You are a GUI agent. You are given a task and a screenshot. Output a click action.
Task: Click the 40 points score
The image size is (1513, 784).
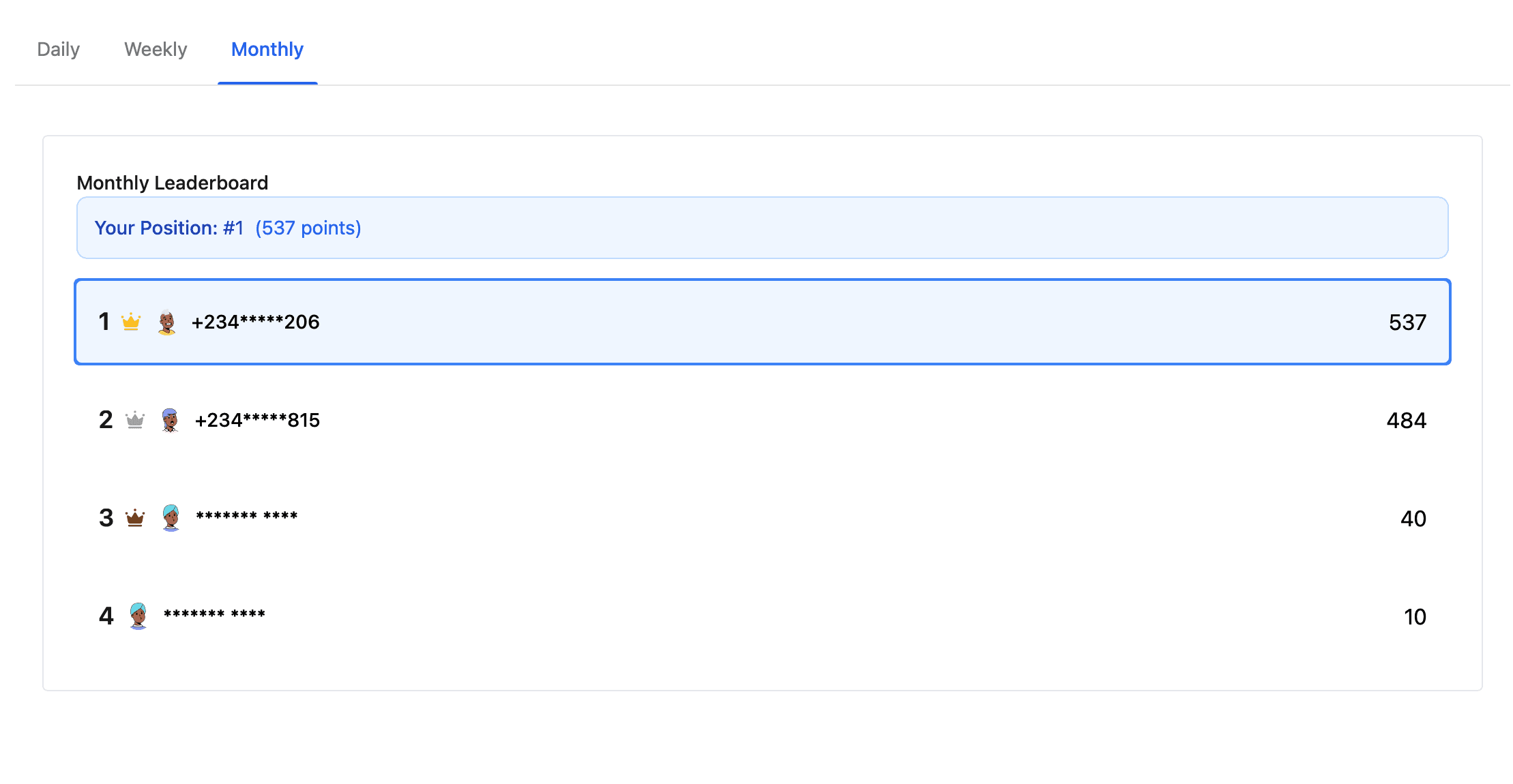[x=1413, y=519]
